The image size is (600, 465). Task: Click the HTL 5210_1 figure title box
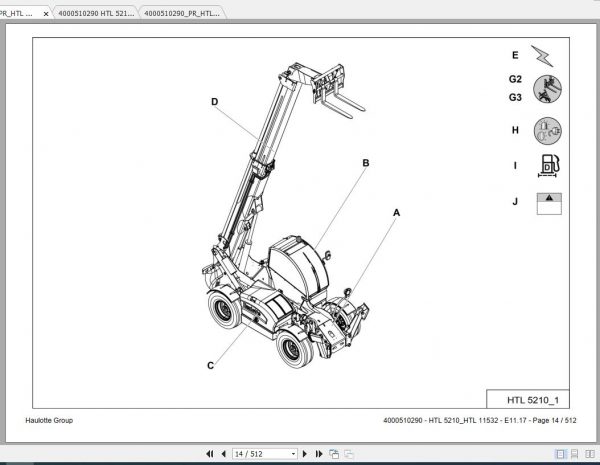tap(528, 399)
